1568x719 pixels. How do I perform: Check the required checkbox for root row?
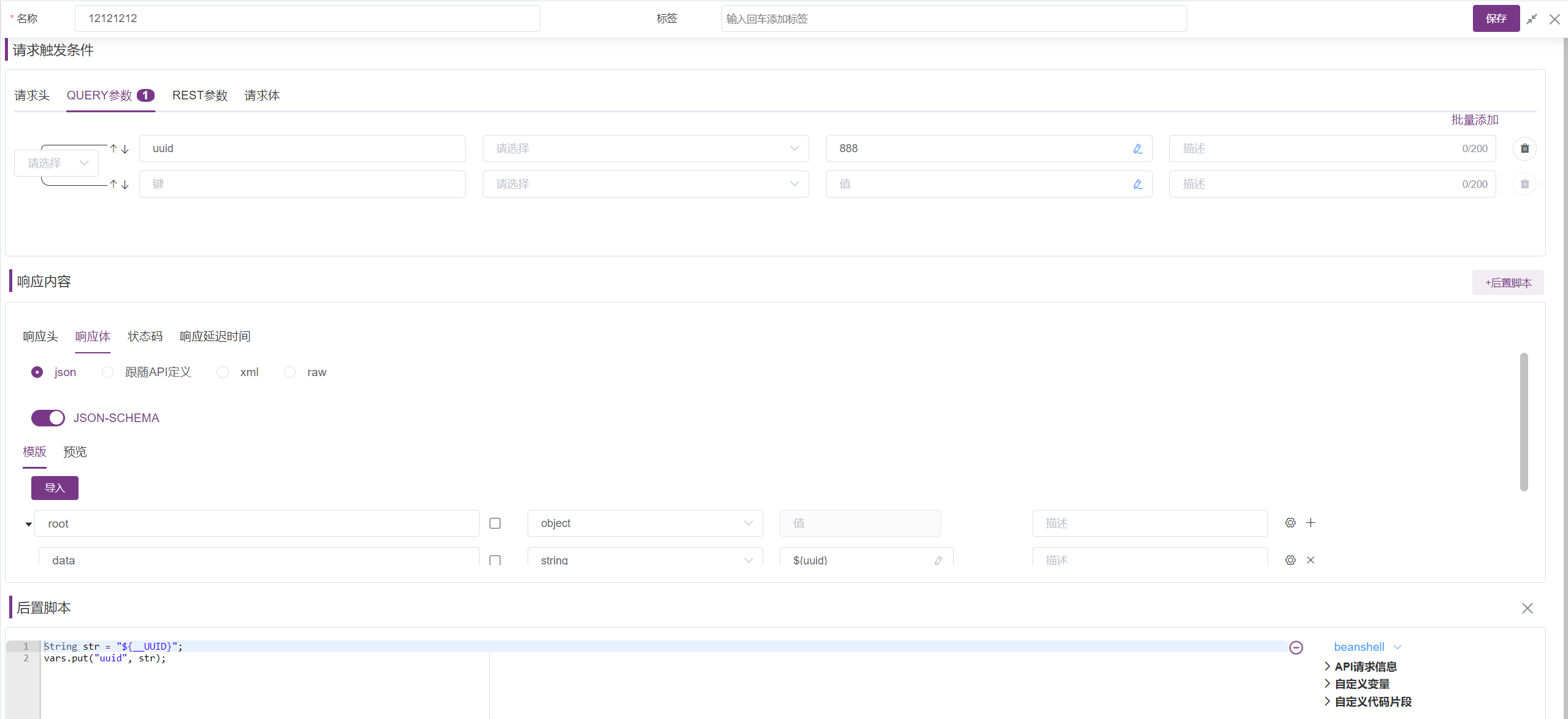[495, 523]
